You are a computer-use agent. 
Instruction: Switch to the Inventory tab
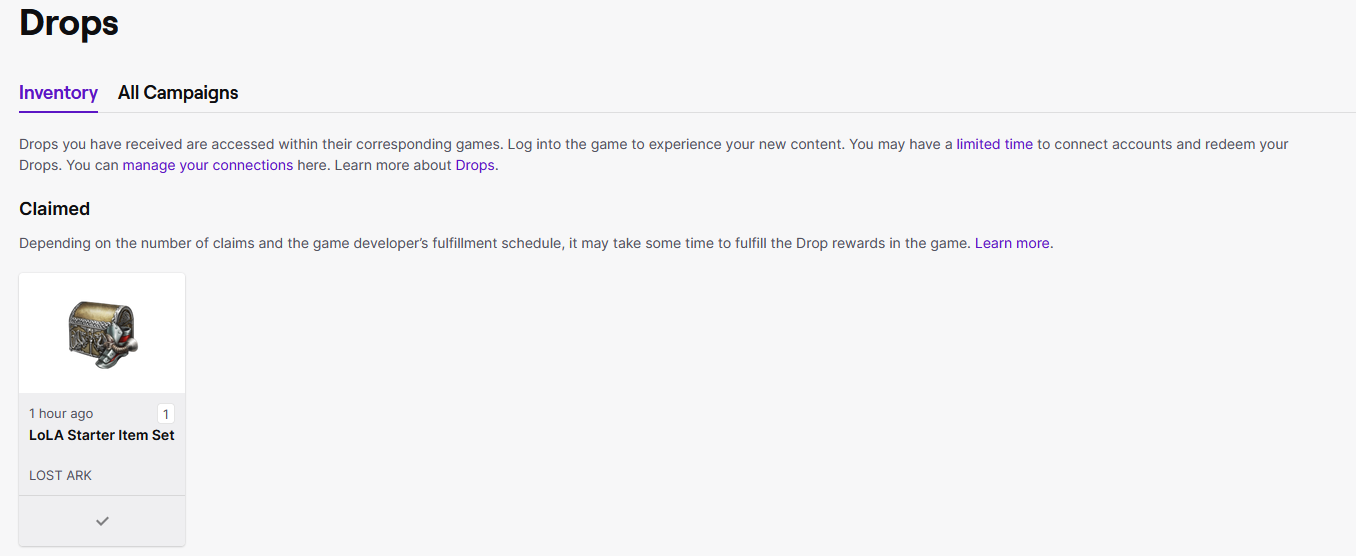click(58, 93)
